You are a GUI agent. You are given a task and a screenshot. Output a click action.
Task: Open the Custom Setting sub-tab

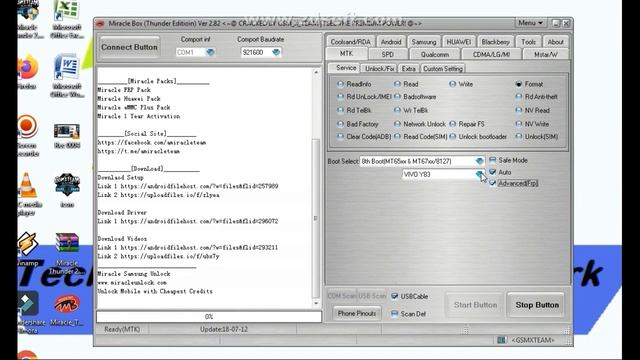click(443, 69)
